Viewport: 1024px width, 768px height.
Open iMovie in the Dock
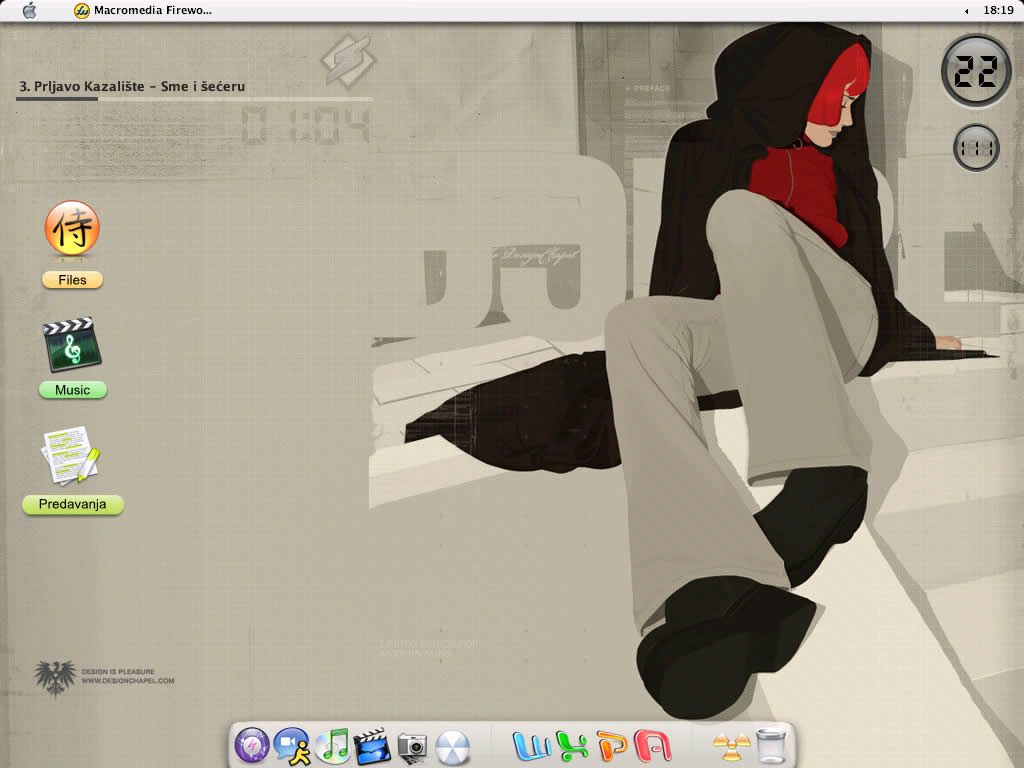tap(372, 746)
